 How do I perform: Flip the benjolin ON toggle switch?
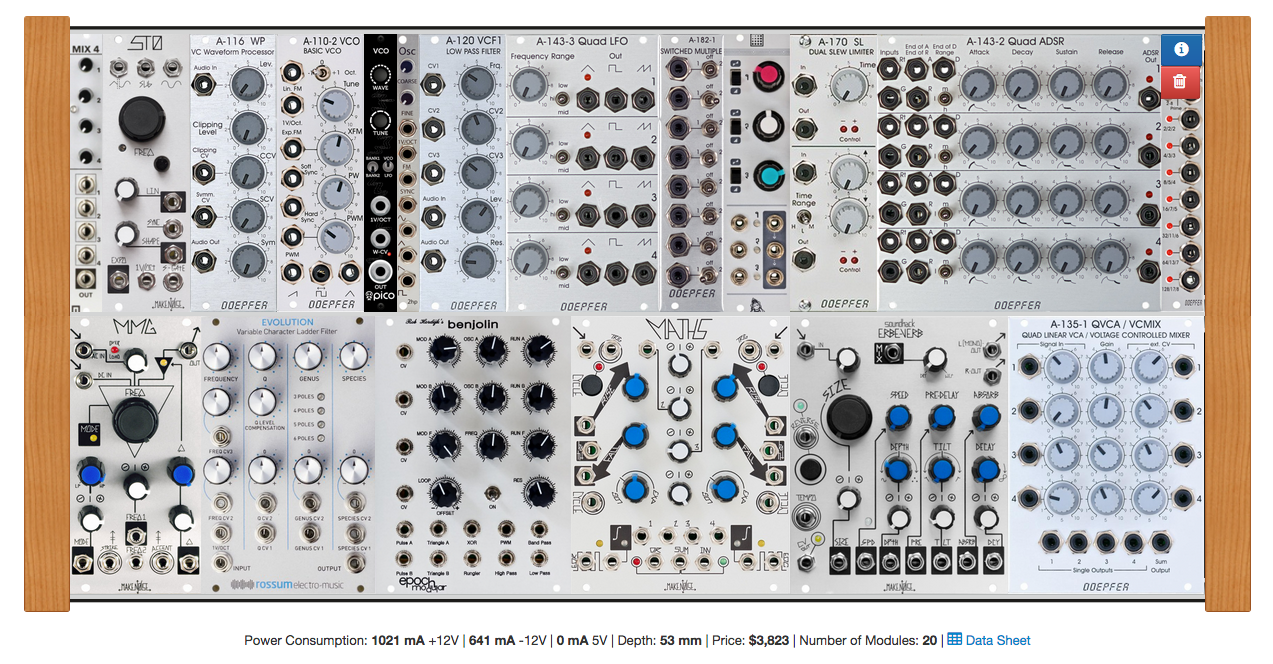[x=491, y=493]
